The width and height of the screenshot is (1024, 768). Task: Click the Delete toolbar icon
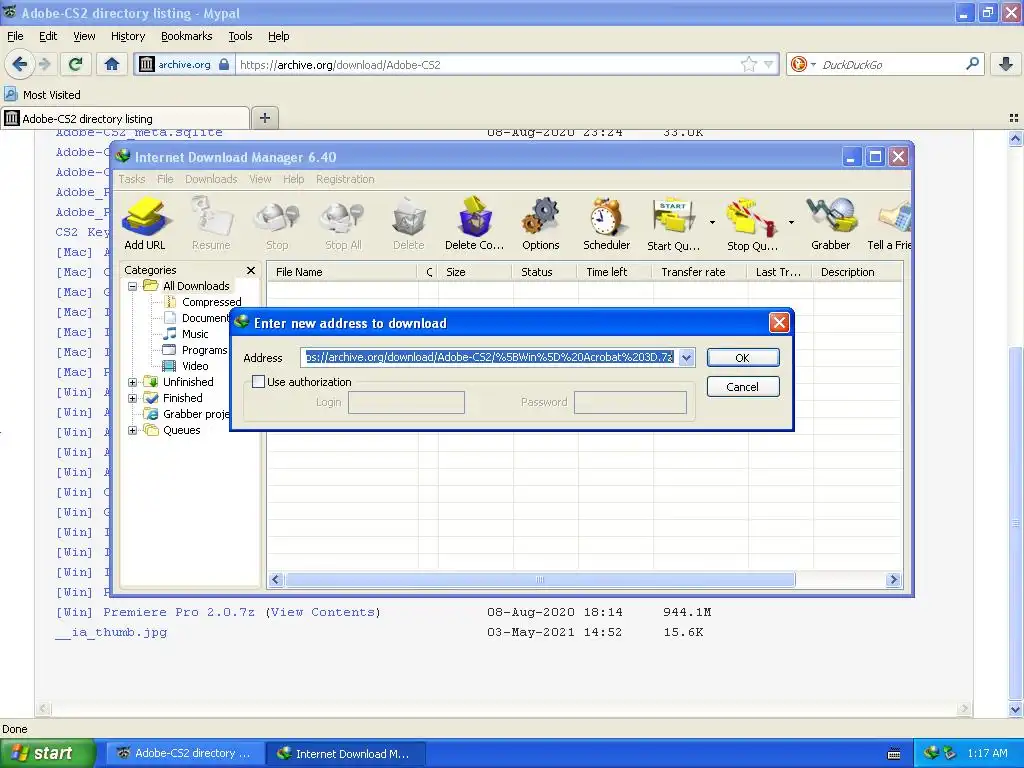409,224
